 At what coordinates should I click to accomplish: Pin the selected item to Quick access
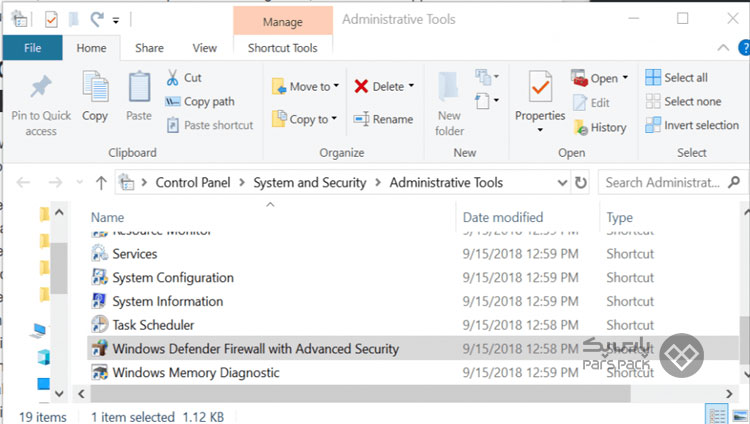coord(41,105)
